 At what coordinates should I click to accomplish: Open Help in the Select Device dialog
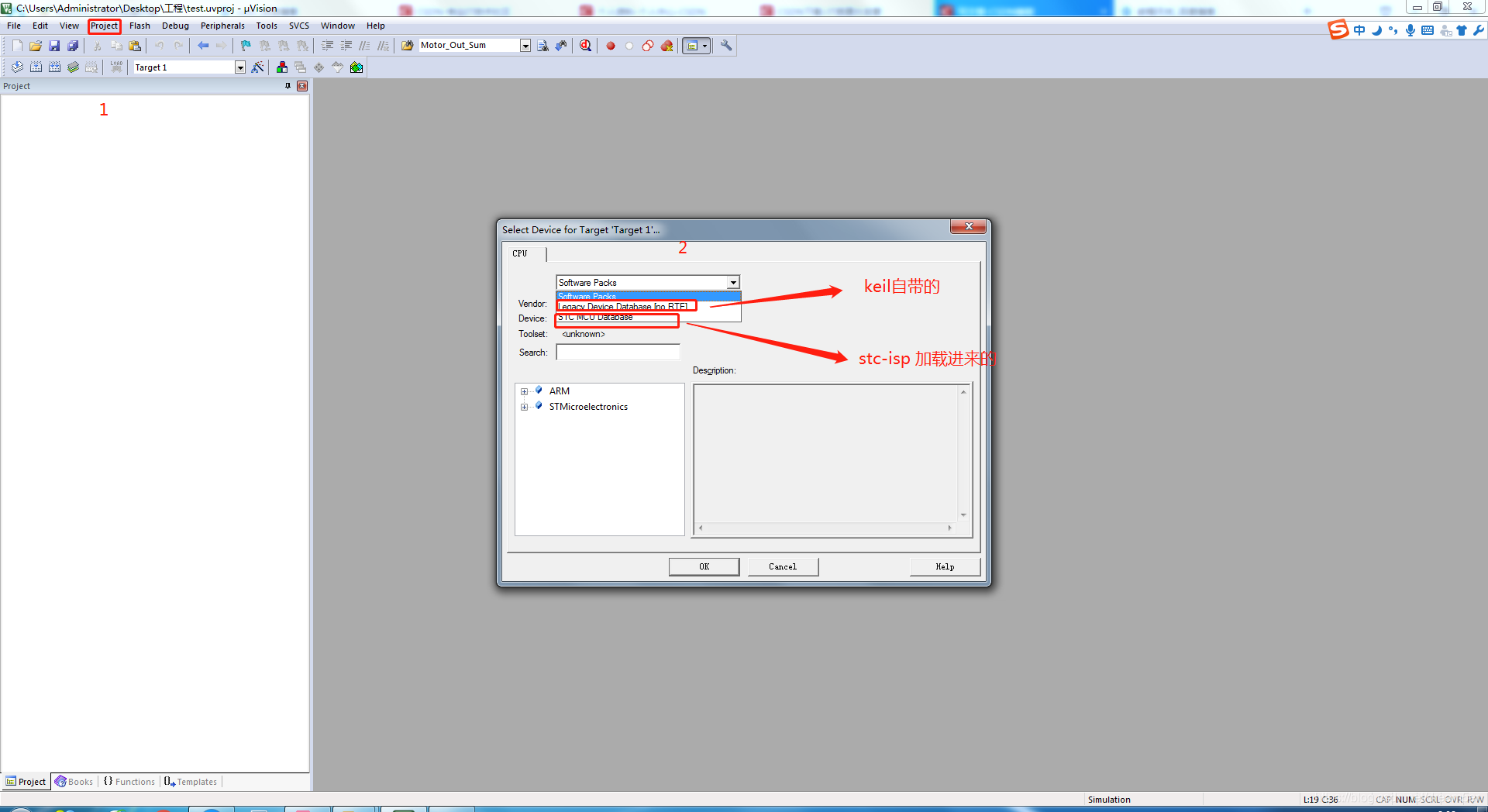click(945, 566)
